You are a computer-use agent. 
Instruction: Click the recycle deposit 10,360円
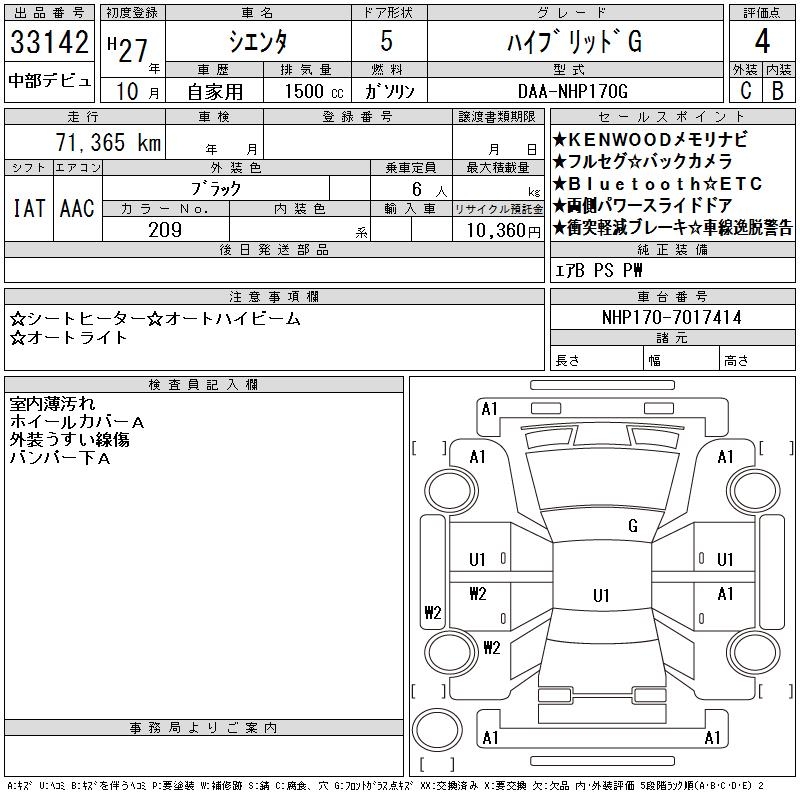click(503, 231)
